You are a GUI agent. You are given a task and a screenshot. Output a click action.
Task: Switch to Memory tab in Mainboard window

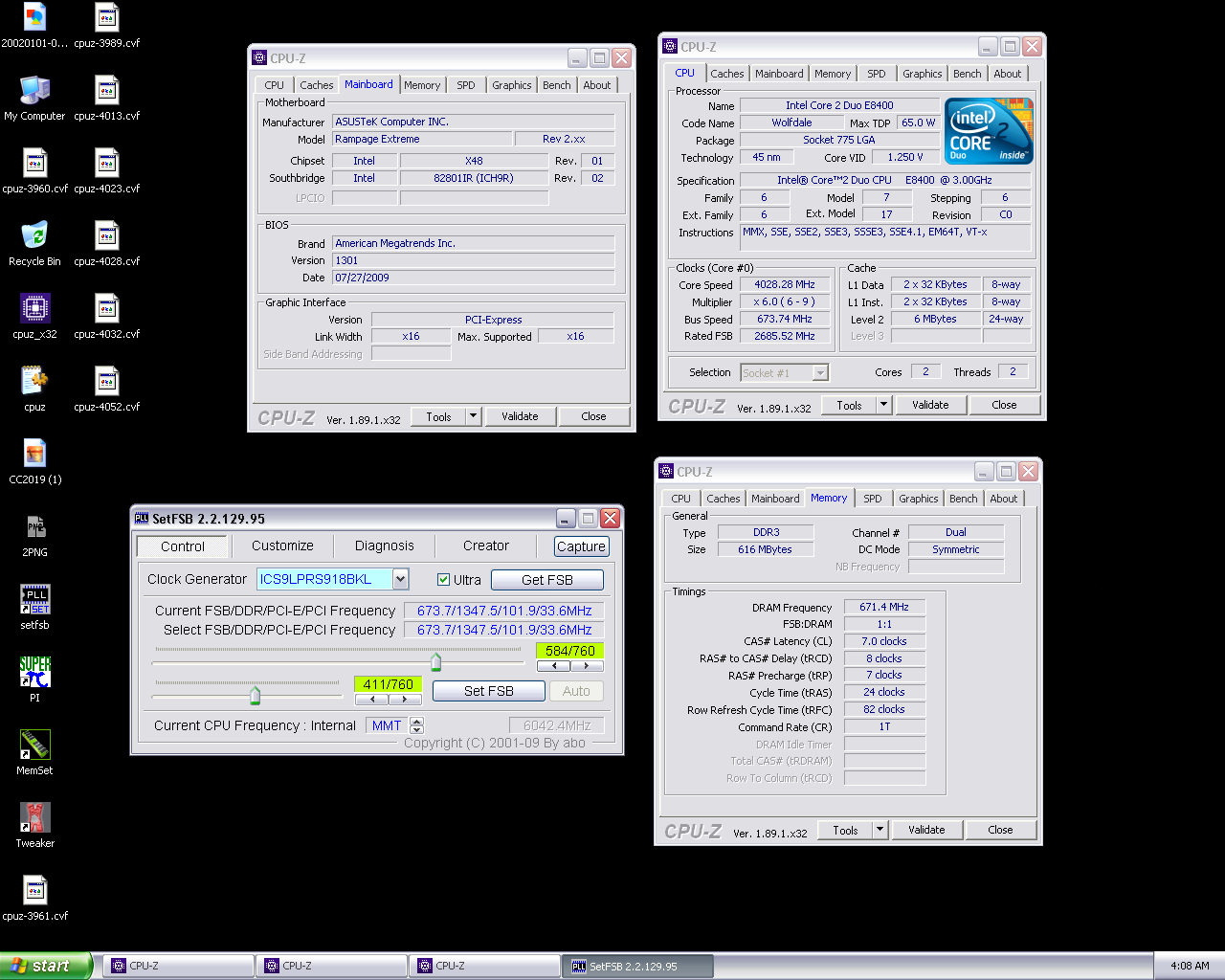click(x=422, y=85)
